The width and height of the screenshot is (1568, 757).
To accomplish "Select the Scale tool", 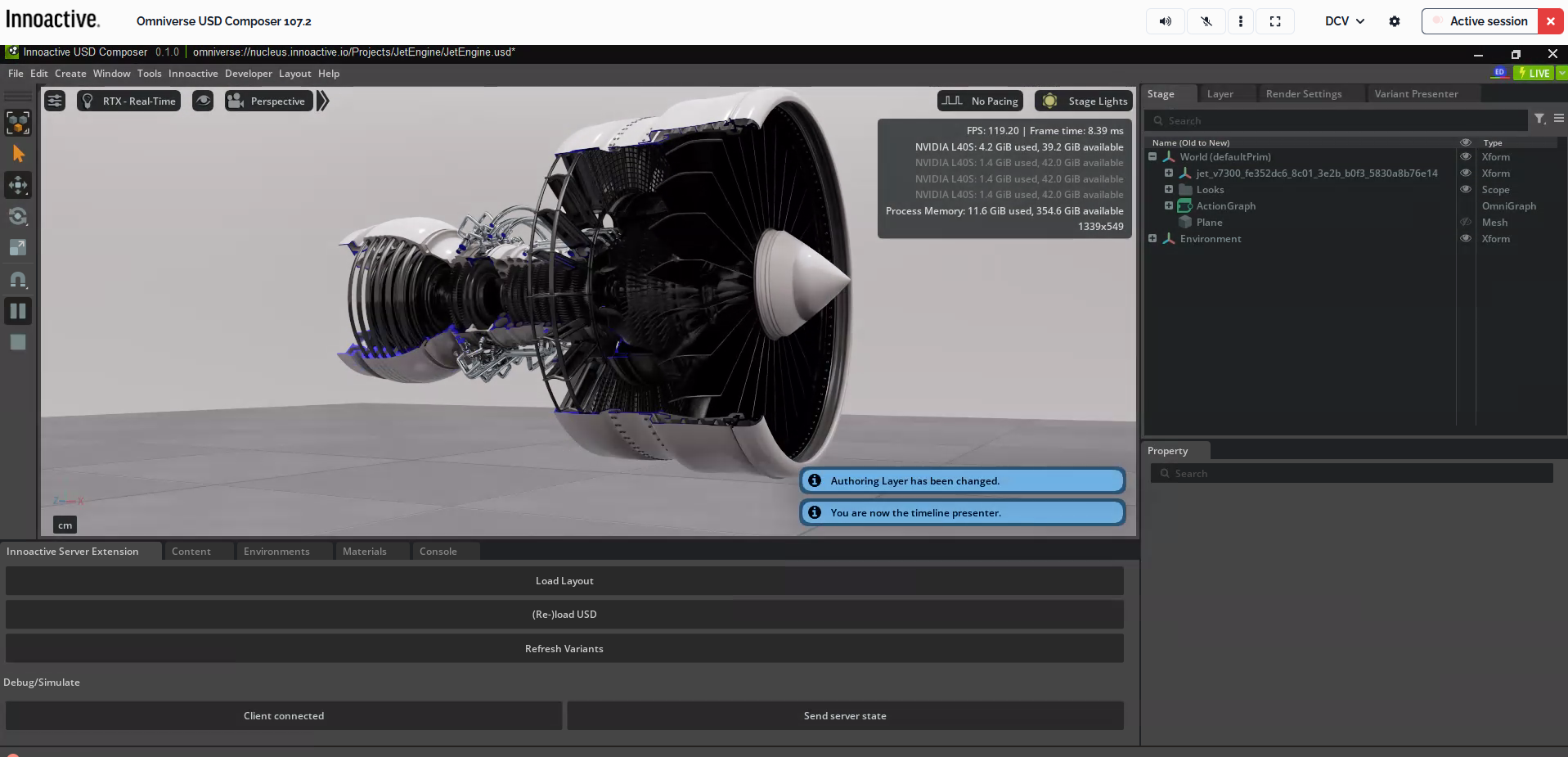I will (17, 247).
